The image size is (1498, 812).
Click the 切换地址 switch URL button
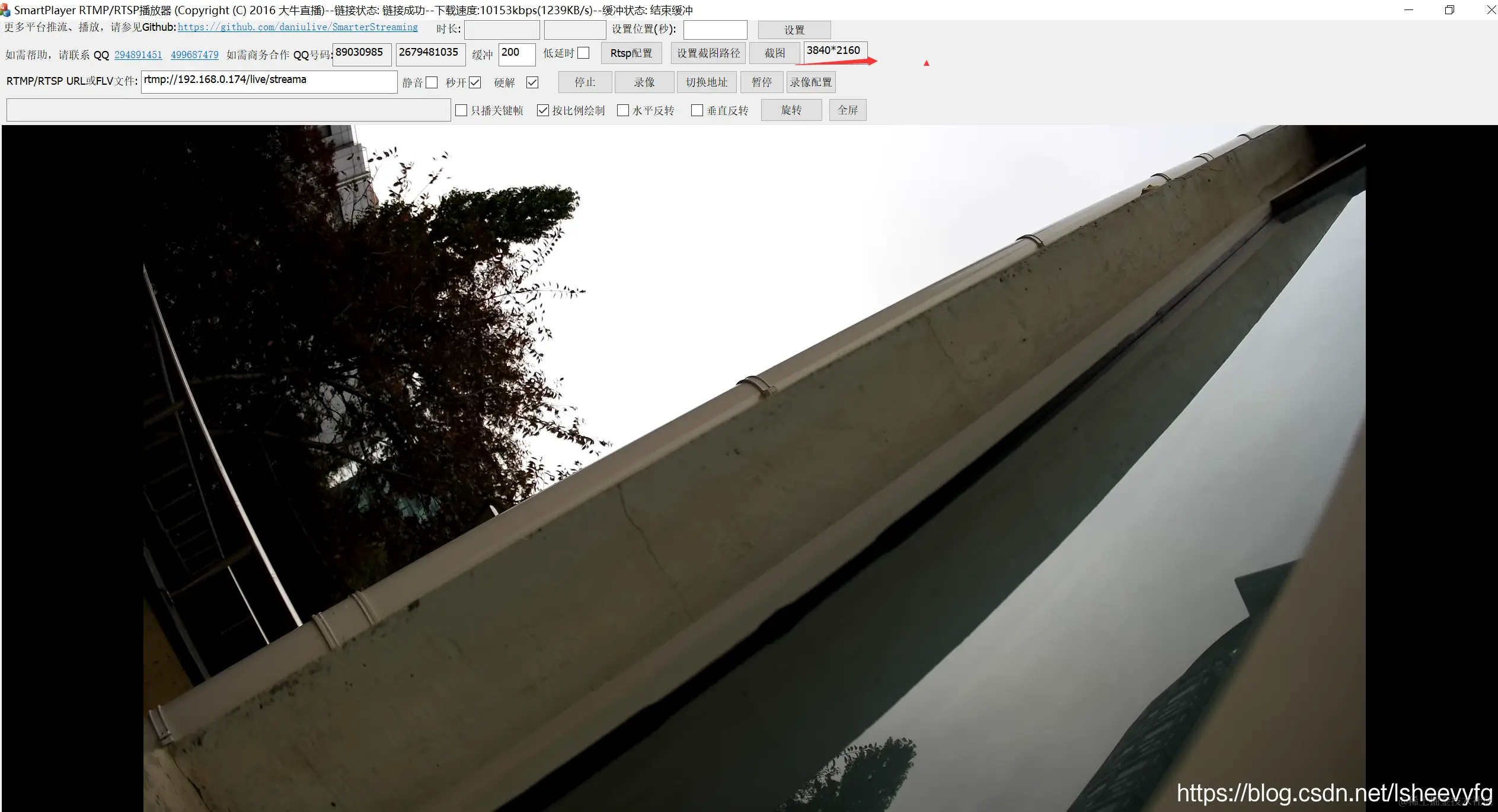706,82
